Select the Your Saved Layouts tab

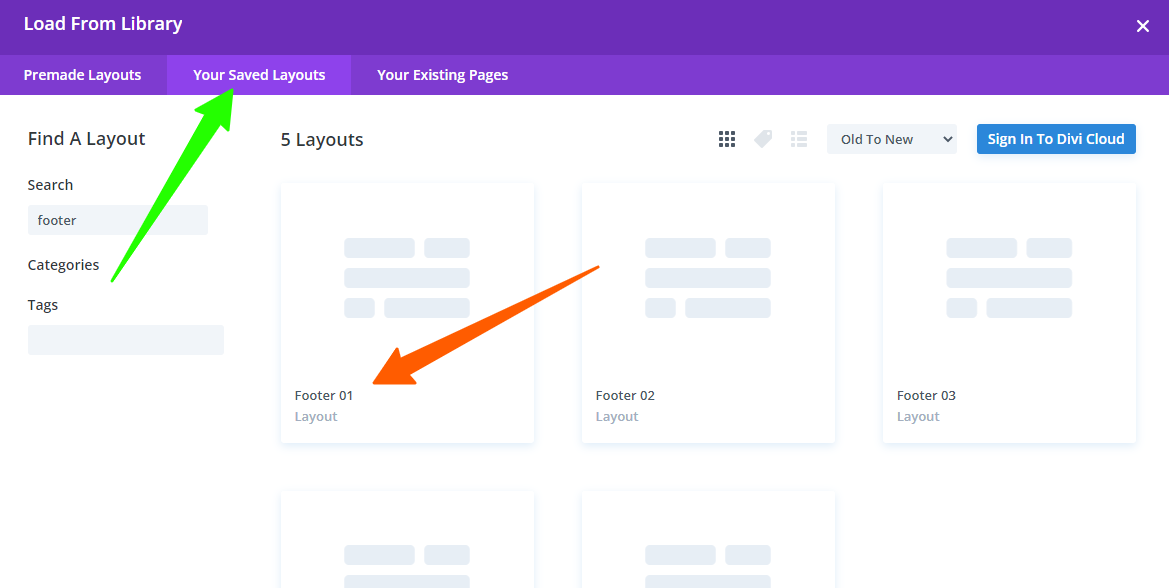[259, 75]
